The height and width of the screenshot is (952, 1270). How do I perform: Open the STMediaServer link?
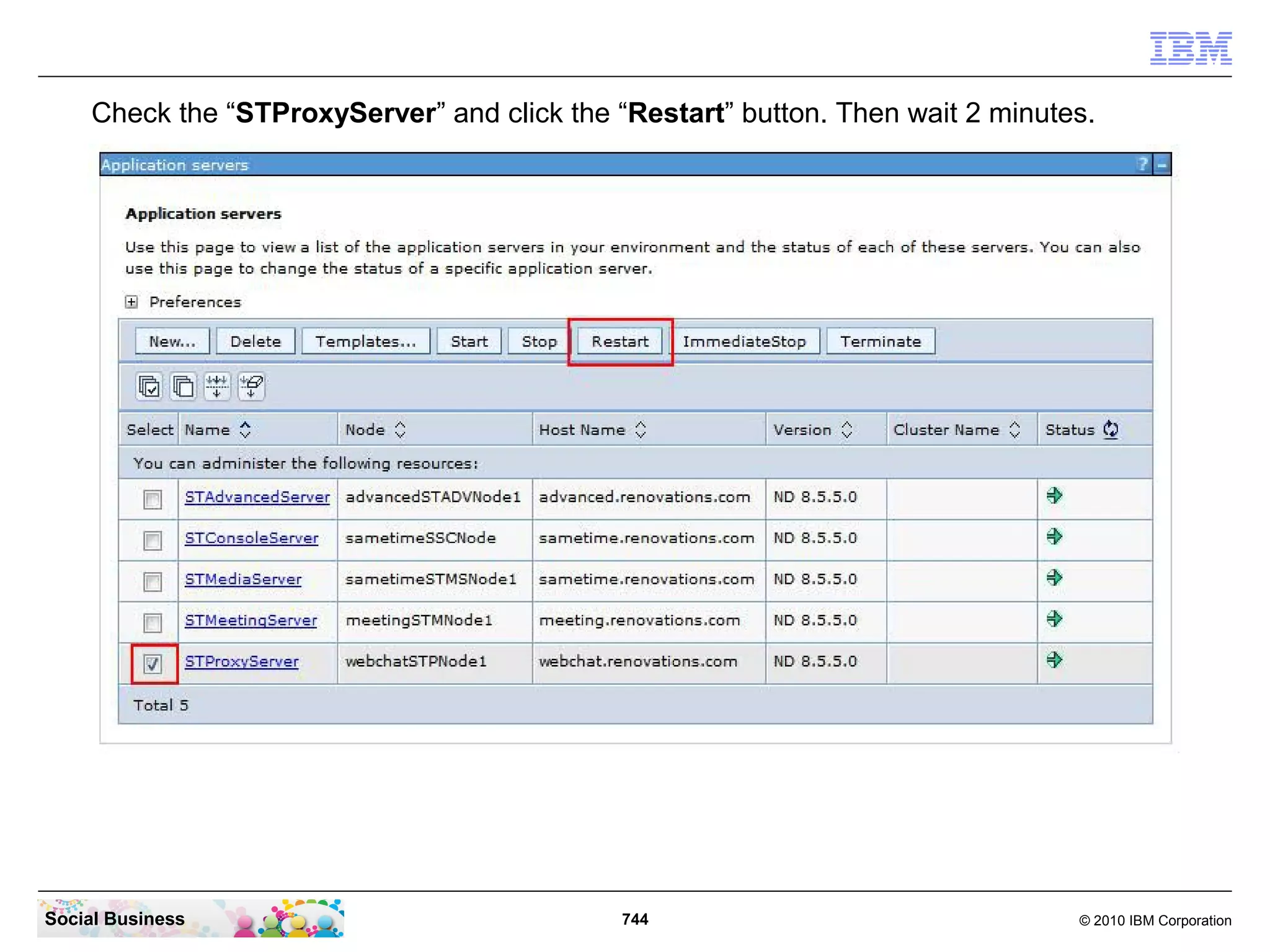(243, 579)
